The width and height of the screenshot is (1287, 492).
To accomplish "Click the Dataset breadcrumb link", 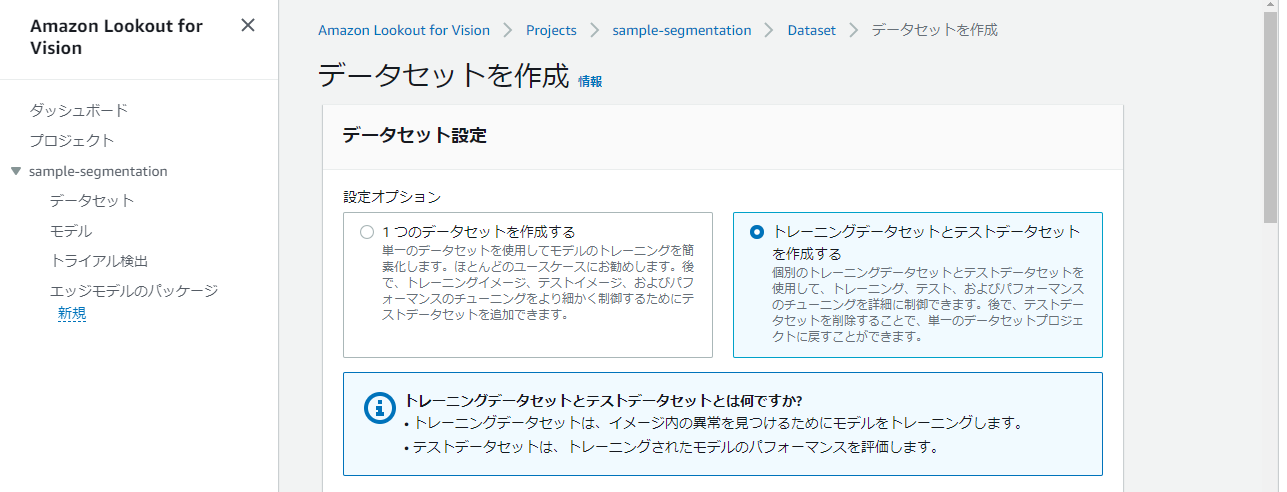I will pos(812,30).
